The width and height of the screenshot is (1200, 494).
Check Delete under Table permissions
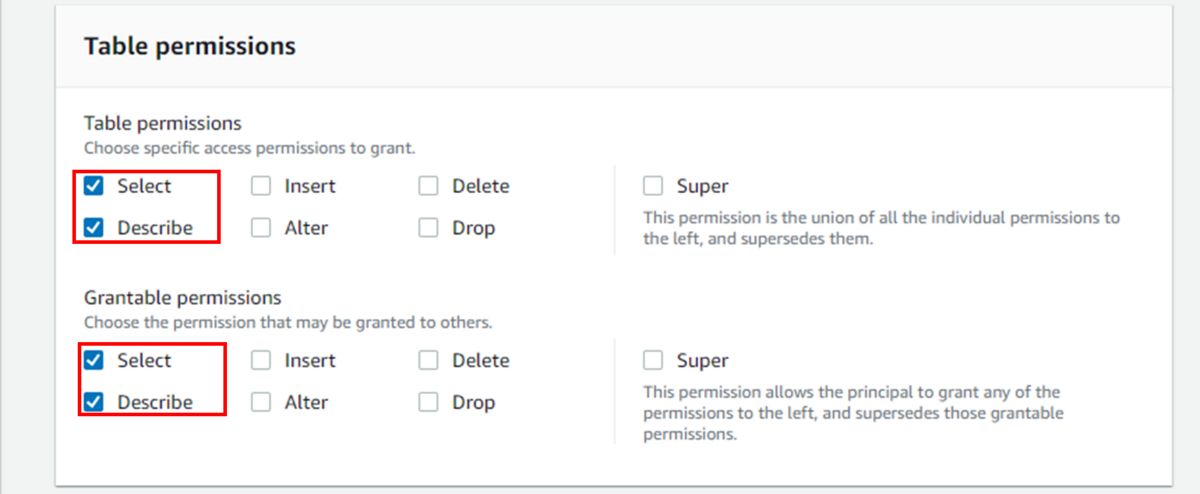coord(429,186)
